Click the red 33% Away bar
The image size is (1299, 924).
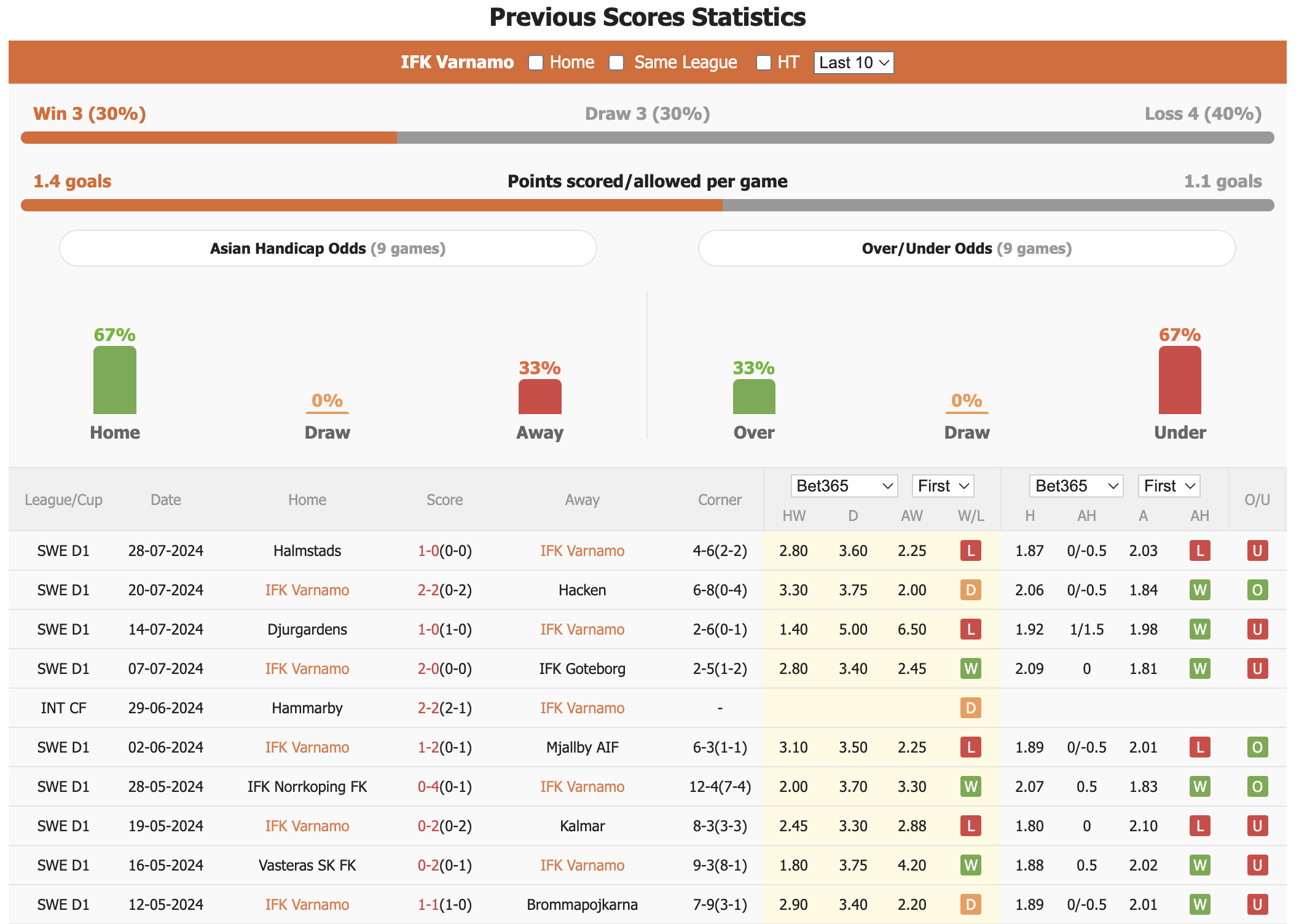[540, 397]
